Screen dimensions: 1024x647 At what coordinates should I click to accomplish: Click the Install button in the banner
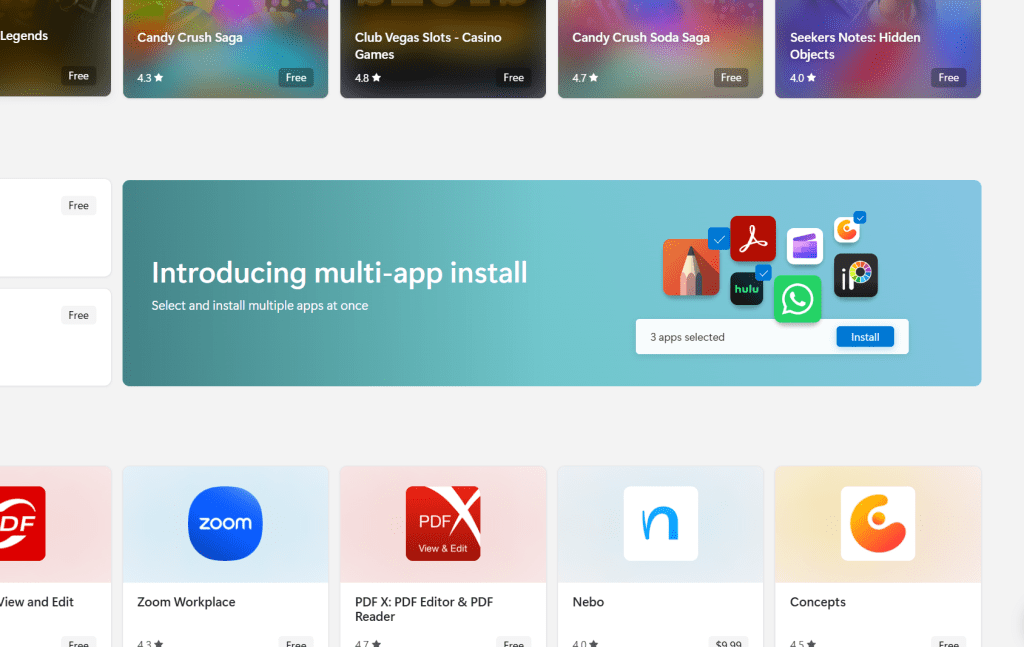pos(864,336)
